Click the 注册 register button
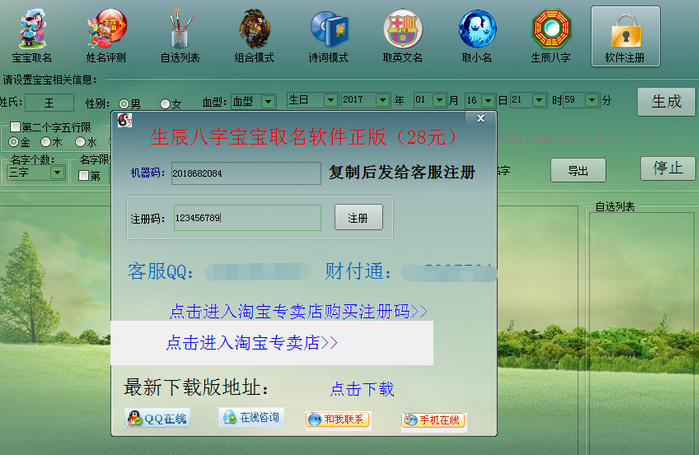699x455 pixels. point(358,217)
